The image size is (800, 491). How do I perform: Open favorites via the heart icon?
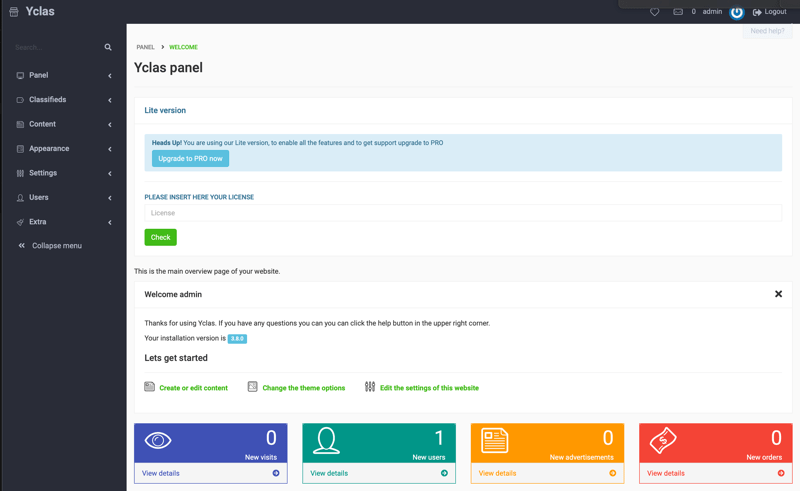pyautogui.click(x=655, y=12)
